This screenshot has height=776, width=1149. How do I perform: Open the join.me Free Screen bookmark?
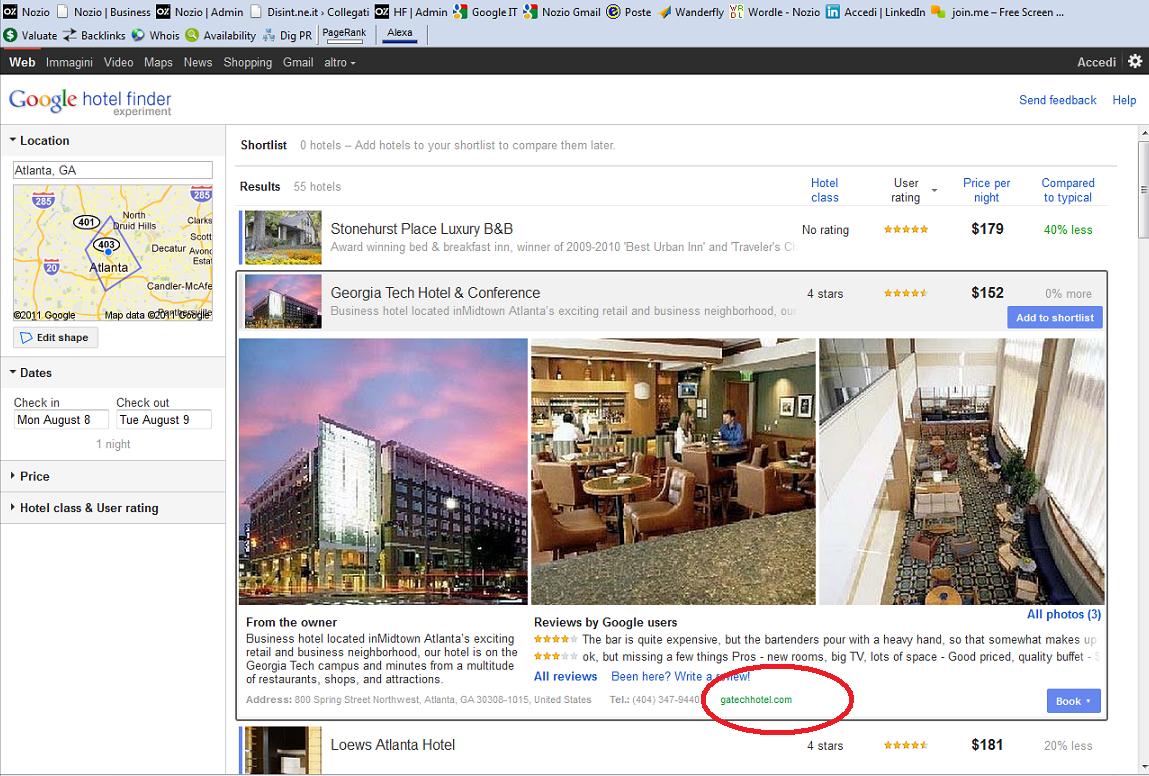click(997, 12)
